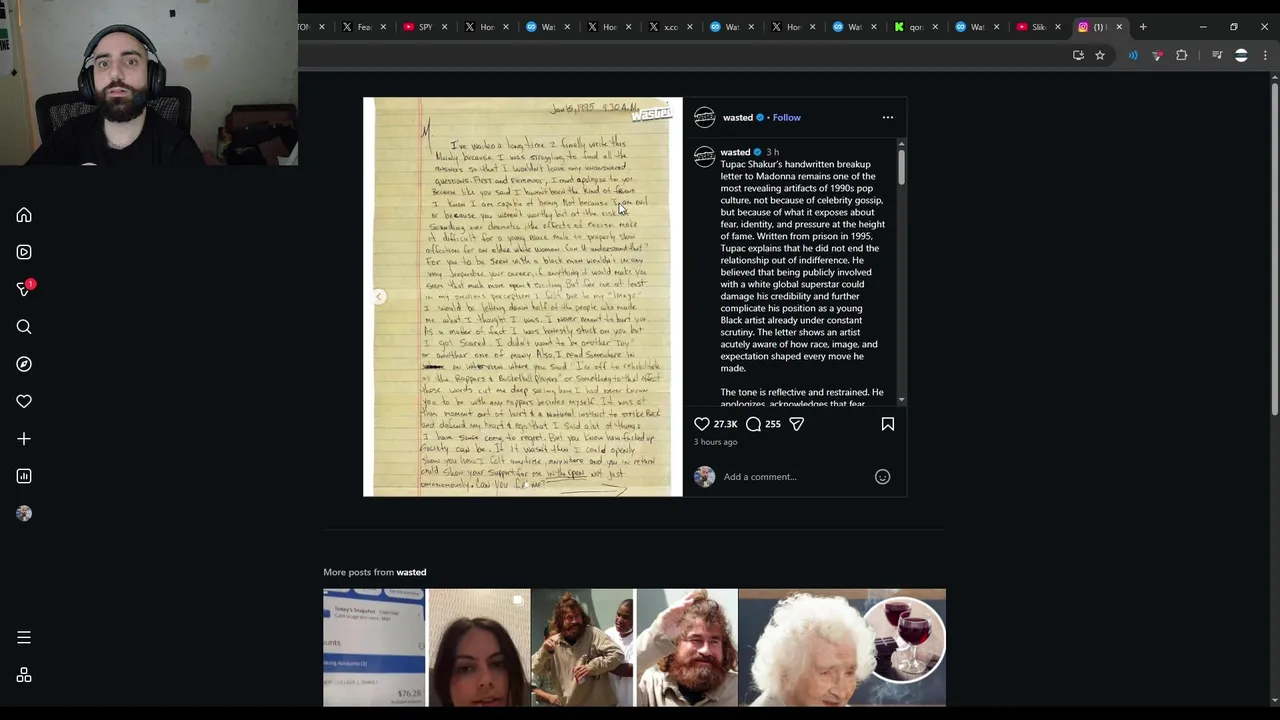Open elderly woman with wine glass thumbnail
Screen dimensions: 1280x720
point(842,648)
